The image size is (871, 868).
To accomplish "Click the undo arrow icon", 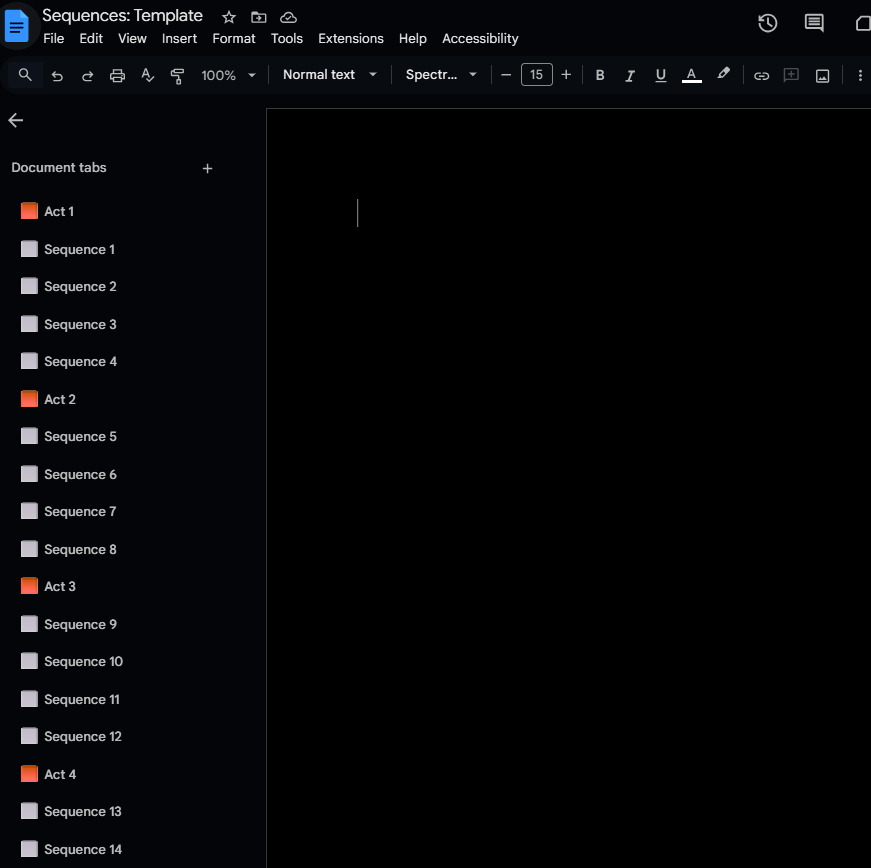I will [x=57, y=75].
